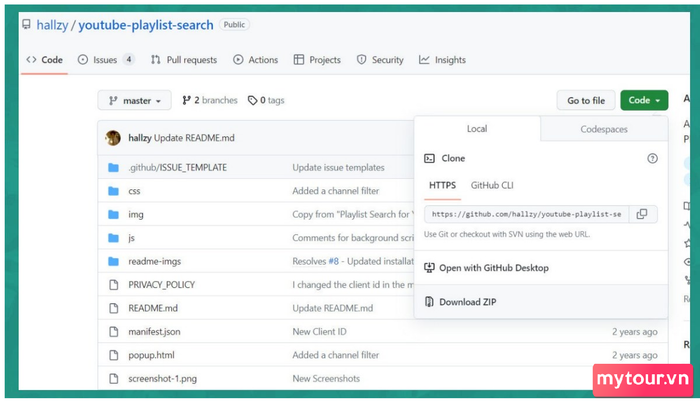The image size is (700, 405).
Task: Go to the Projects tab
Action: pyautogui.click(x=317, y=60)
